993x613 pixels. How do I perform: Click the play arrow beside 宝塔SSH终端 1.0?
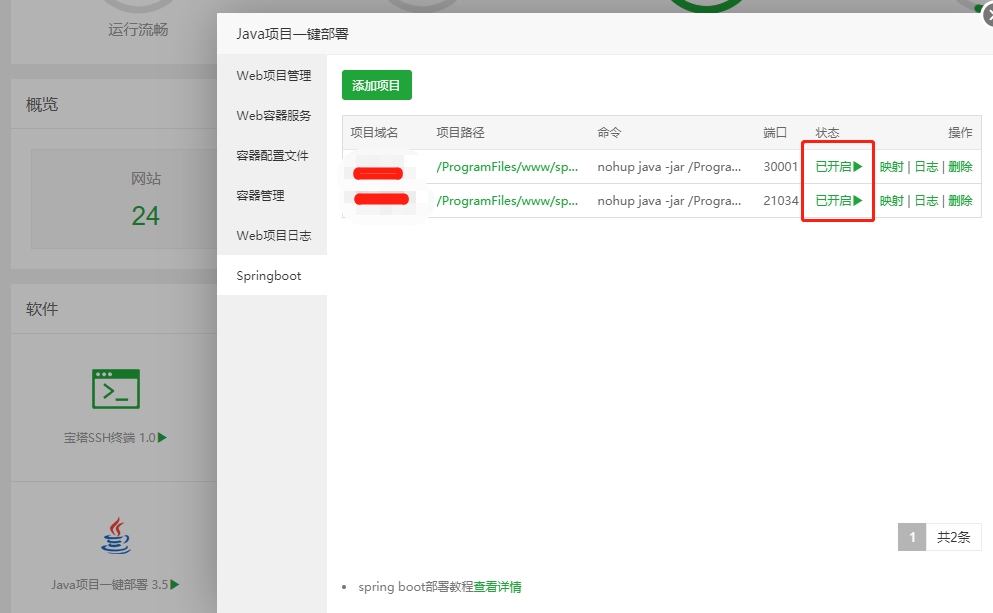coord(163,438)
